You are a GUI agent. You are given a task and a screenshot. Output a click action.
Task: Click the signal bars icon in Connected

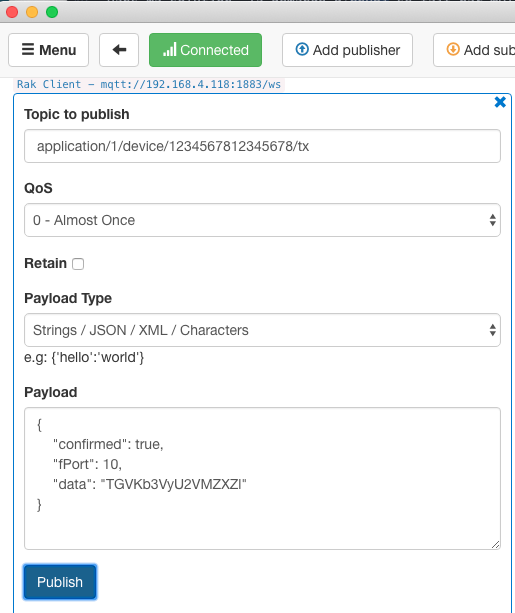pos(169,50)
